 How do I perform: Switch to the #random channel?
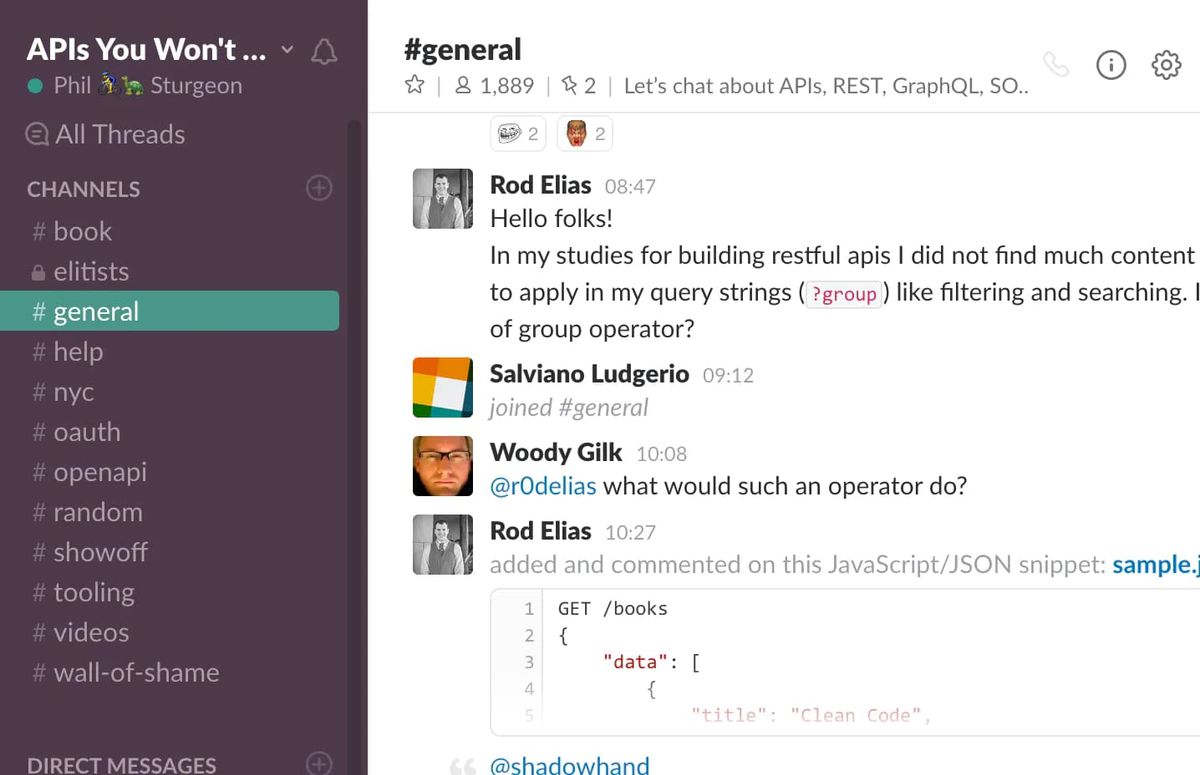point(96,511)
